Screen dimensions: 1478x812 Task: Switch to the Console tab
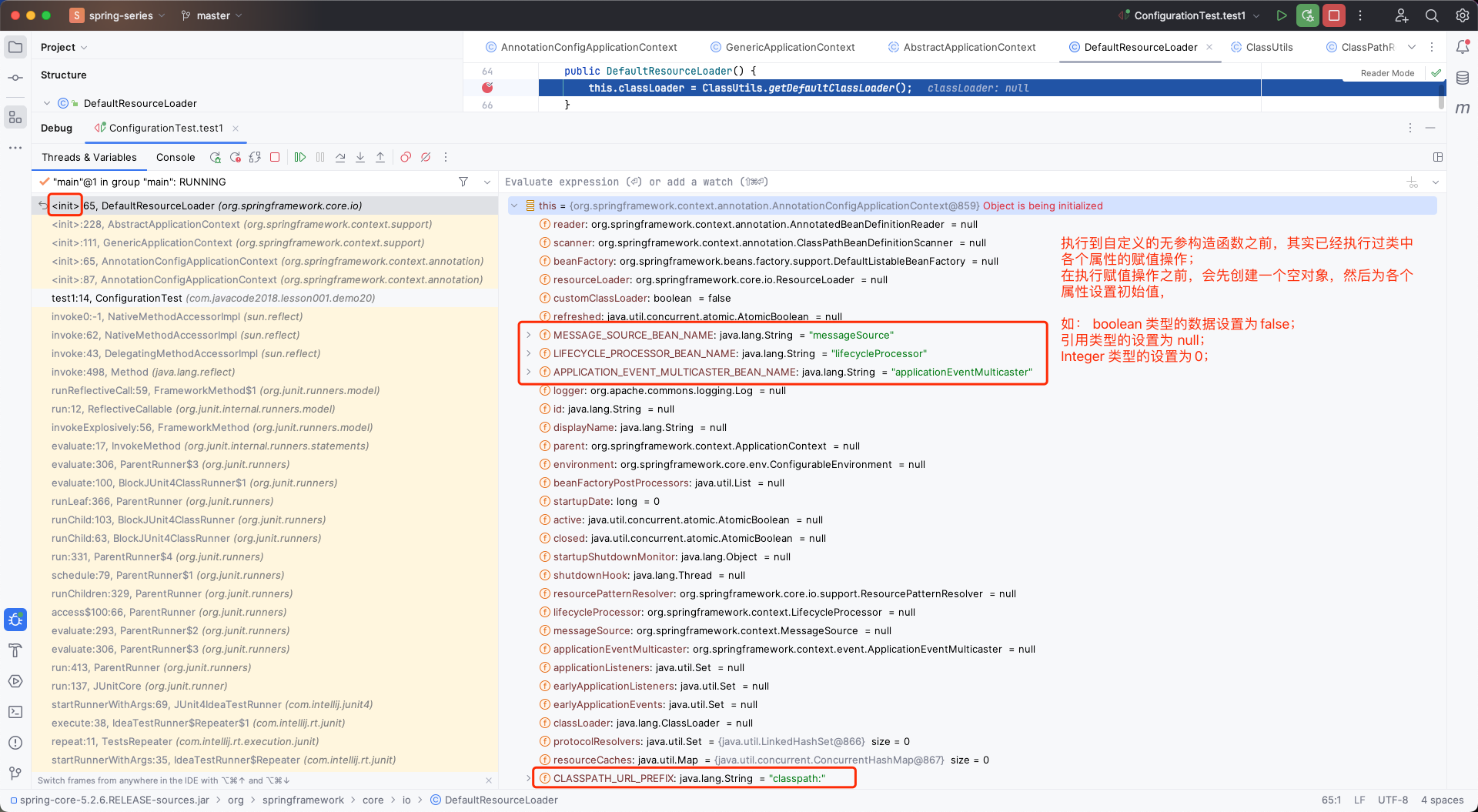click(176, 157)
